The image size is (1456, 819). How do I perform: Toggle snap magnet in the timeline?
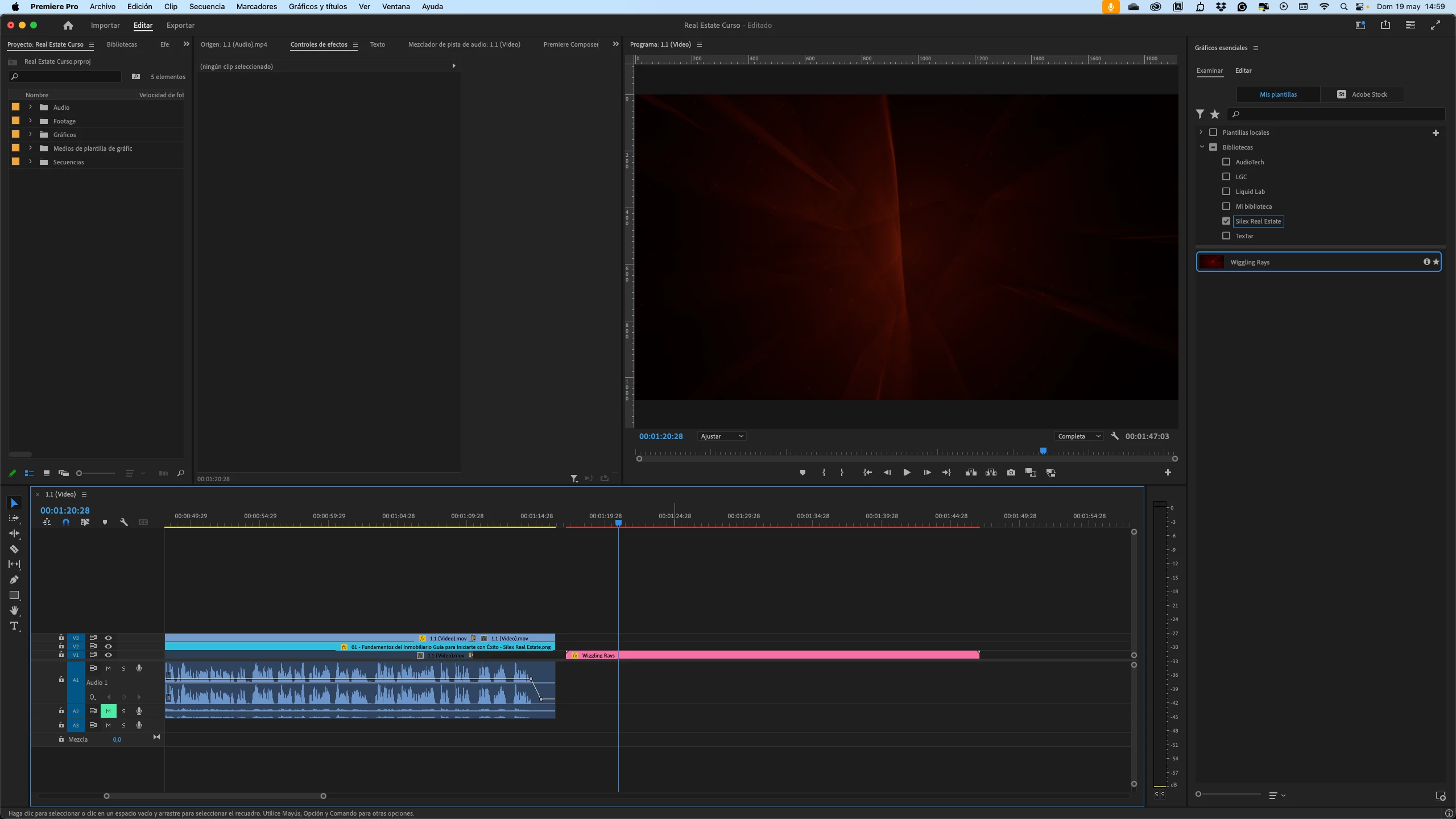point(66,522)
